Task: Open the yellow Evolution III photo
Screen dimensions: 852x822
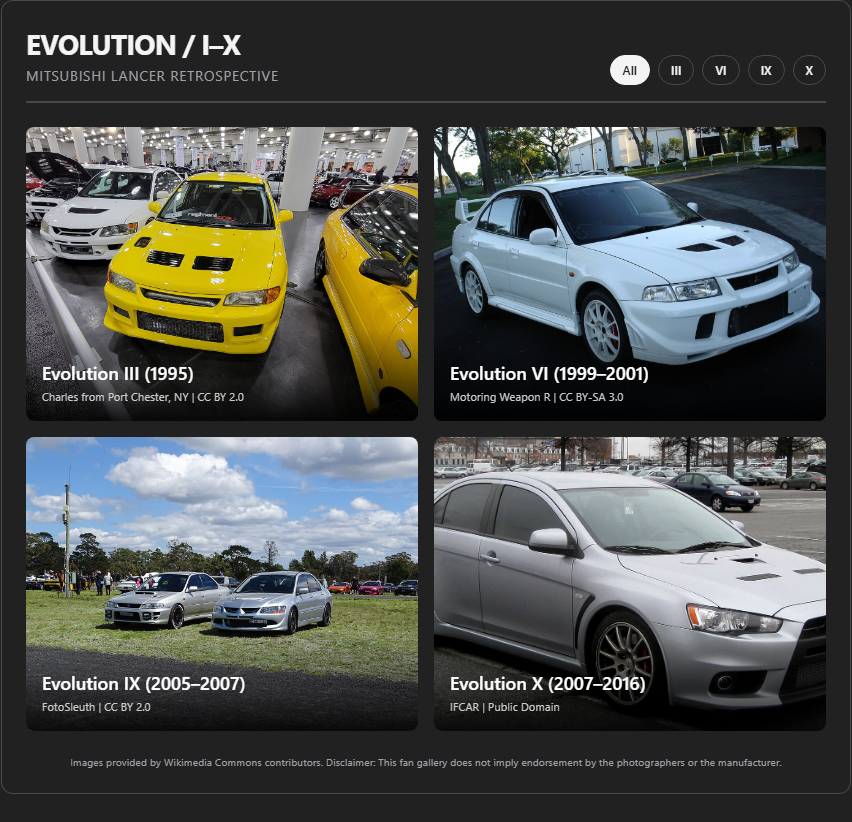Action: point(222,273)
